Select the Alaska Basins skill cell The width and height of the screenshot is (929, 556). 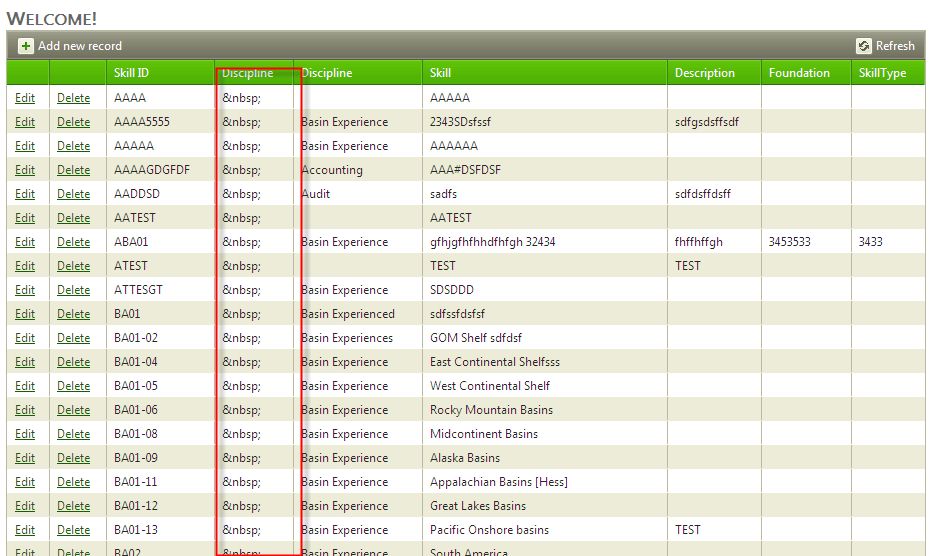[x=465, y=458]
